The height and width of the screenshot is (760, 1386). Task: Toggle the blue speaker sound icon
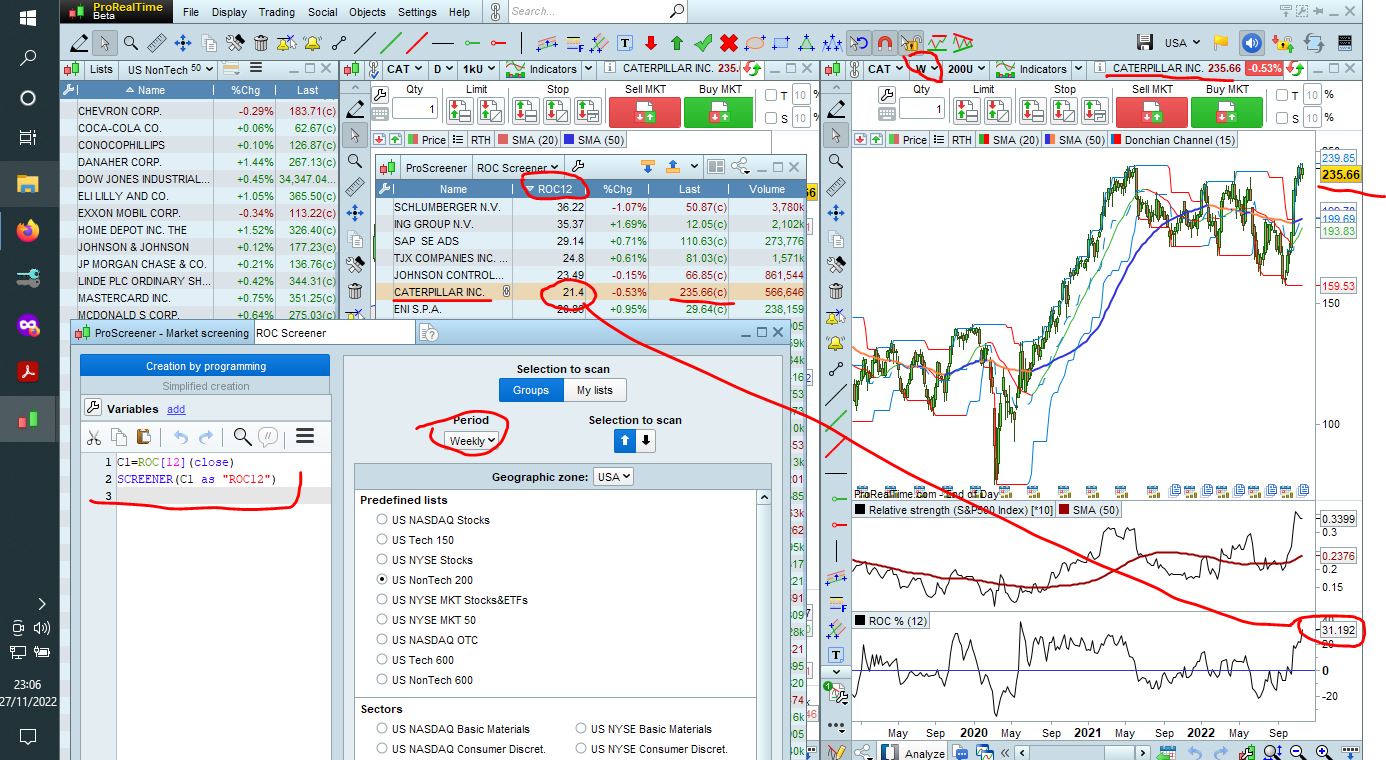pyautogui.click(x=1251, y=43)
